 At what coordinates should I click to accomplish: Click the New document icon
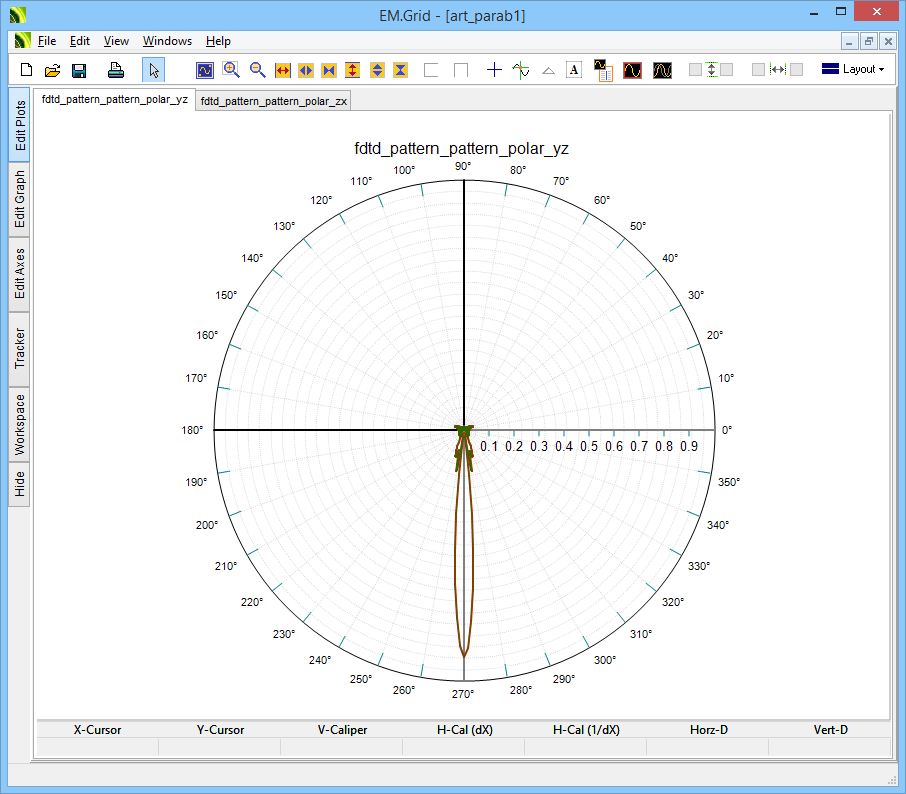tap(27, 70)
